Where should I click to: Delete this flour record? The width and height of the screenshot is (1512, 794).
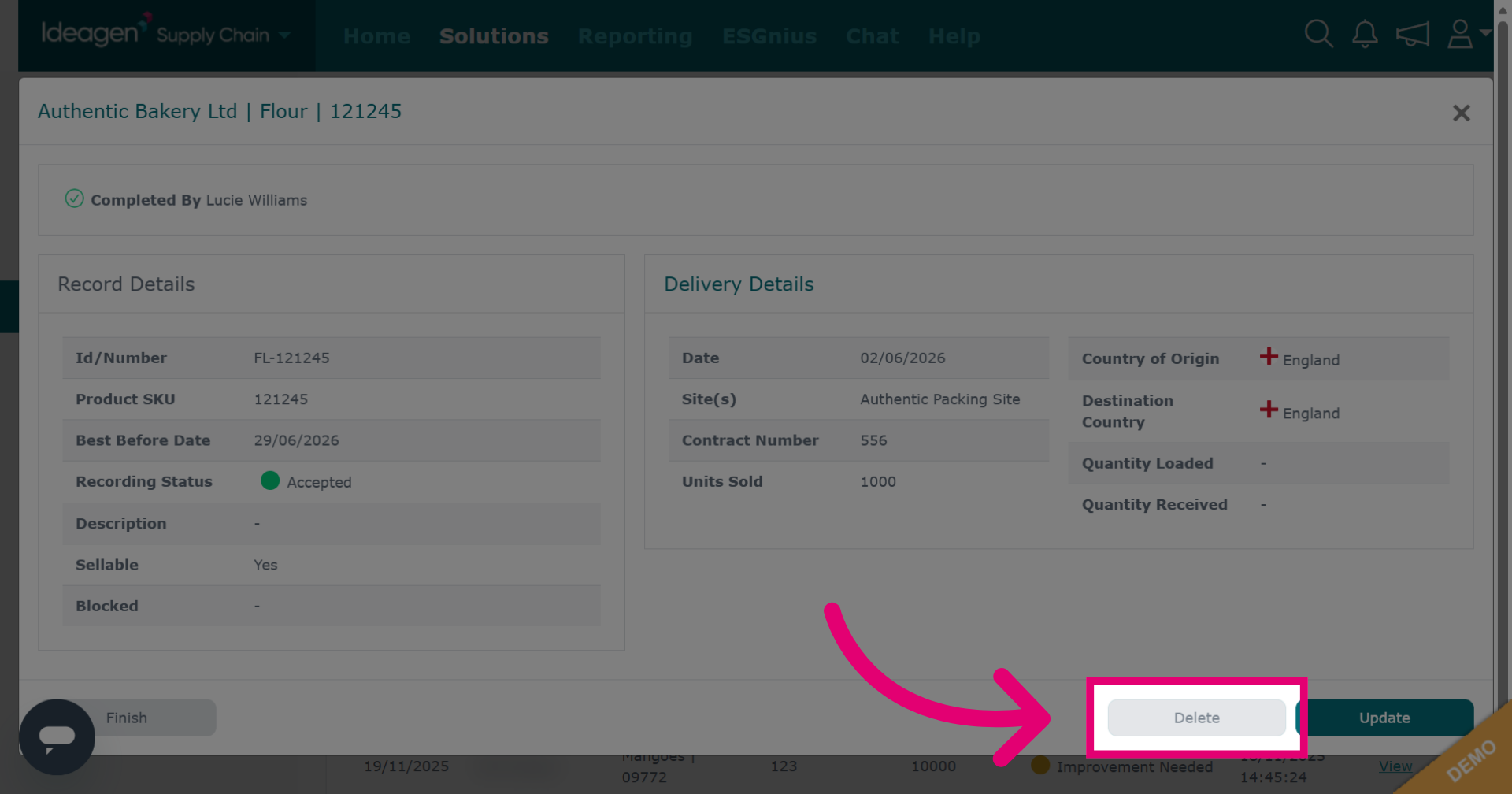(x=1196, y=718)
